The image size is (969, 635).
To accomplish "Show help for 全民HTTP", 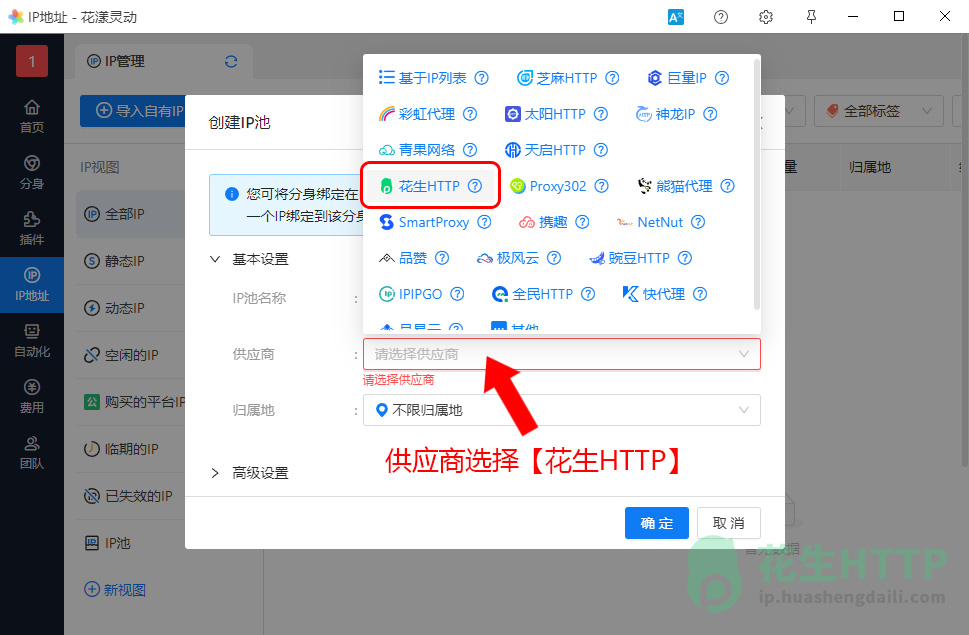I will coord(588,294).
